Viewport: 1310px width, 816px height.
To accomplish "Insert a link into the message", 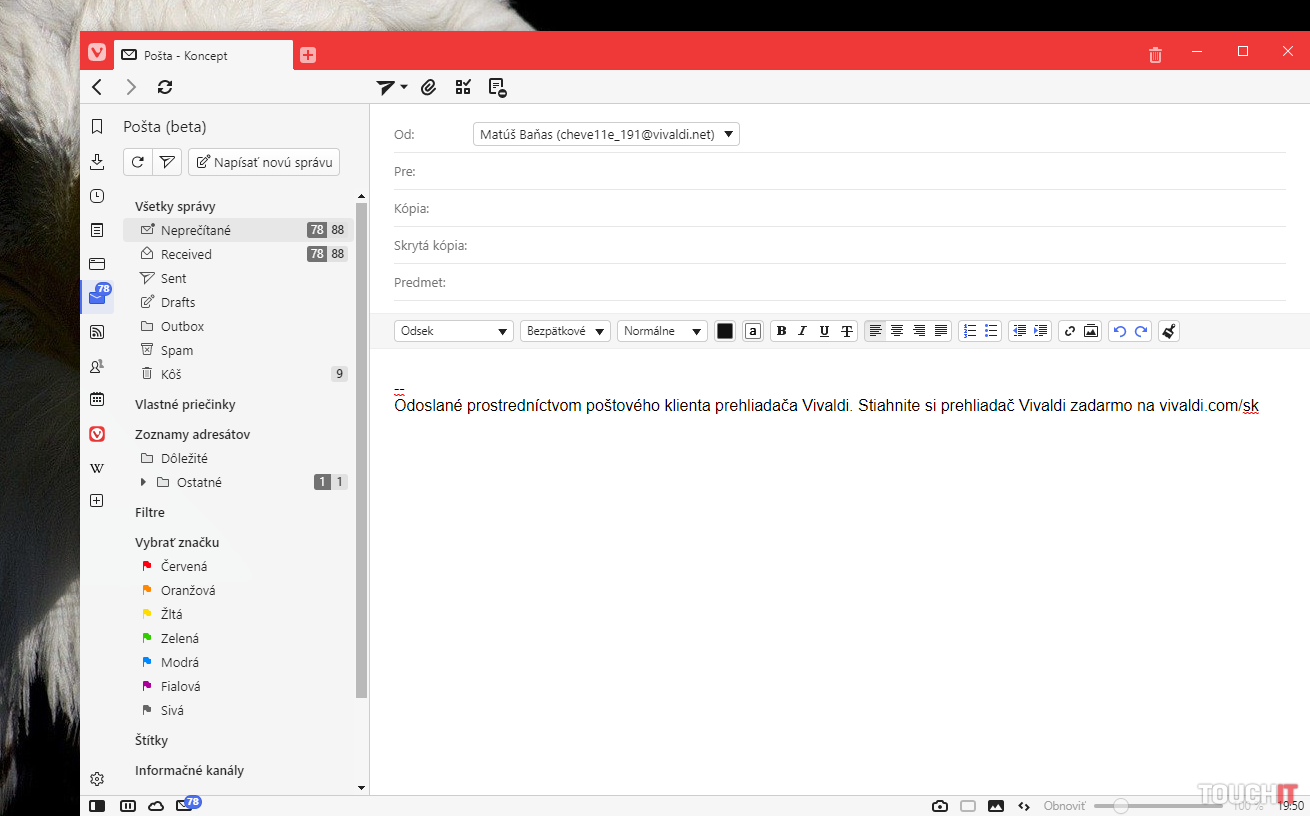I will click(x=1069, y=331).
